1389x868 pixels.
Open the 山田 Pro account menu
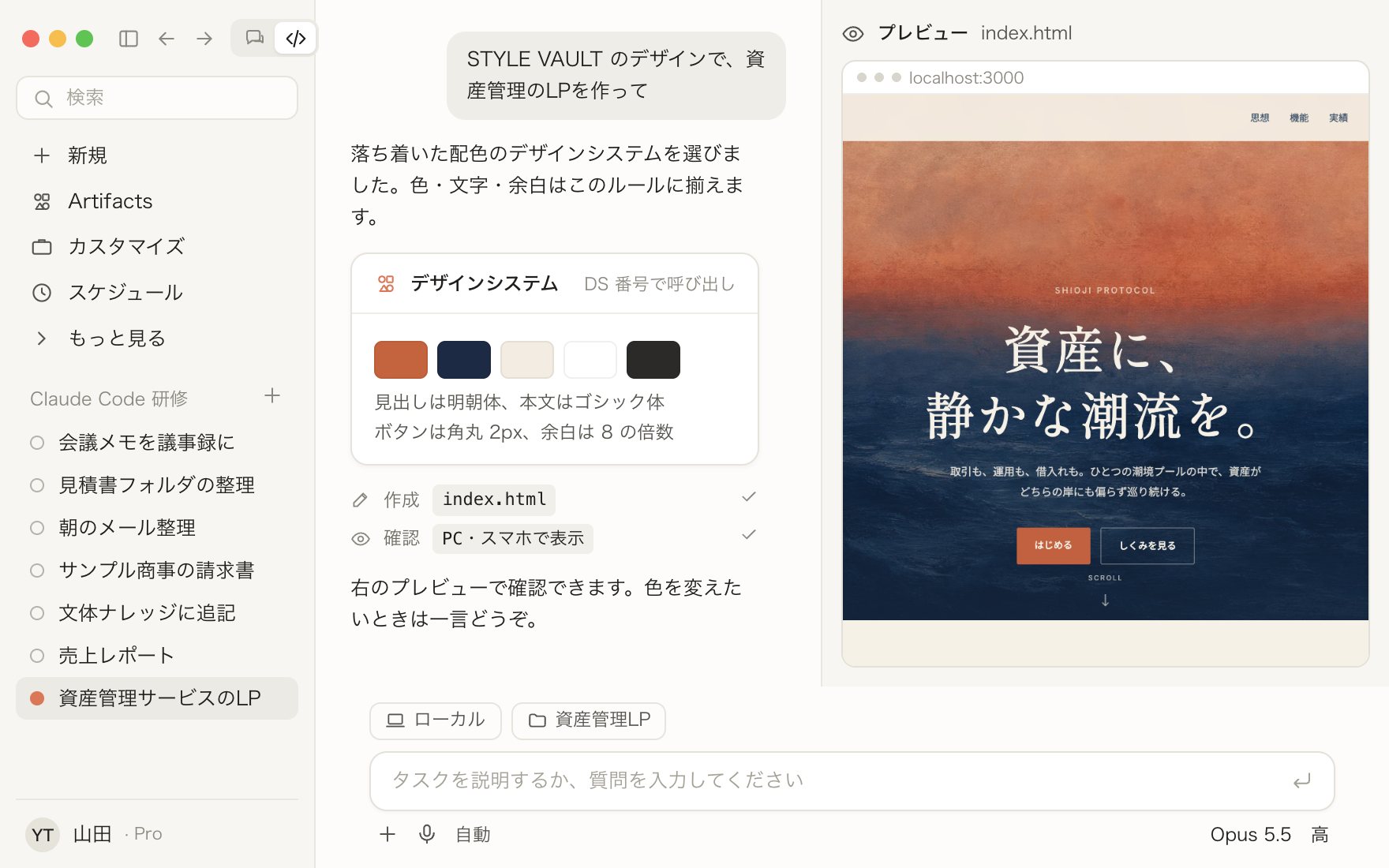pyautogui.click(x=95, y=834)
